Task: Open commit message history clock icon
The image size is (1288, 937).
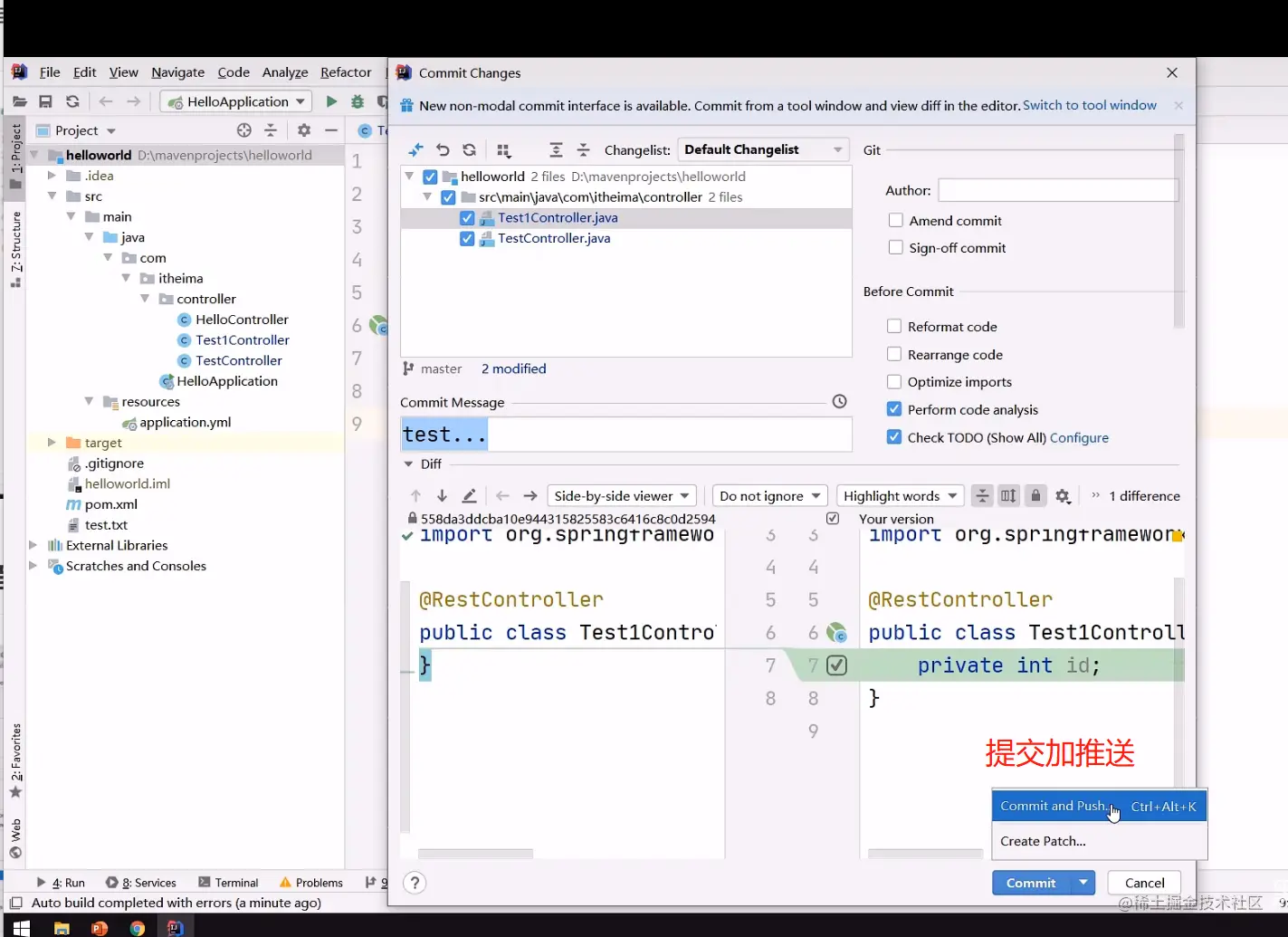Action: point(840,402)
